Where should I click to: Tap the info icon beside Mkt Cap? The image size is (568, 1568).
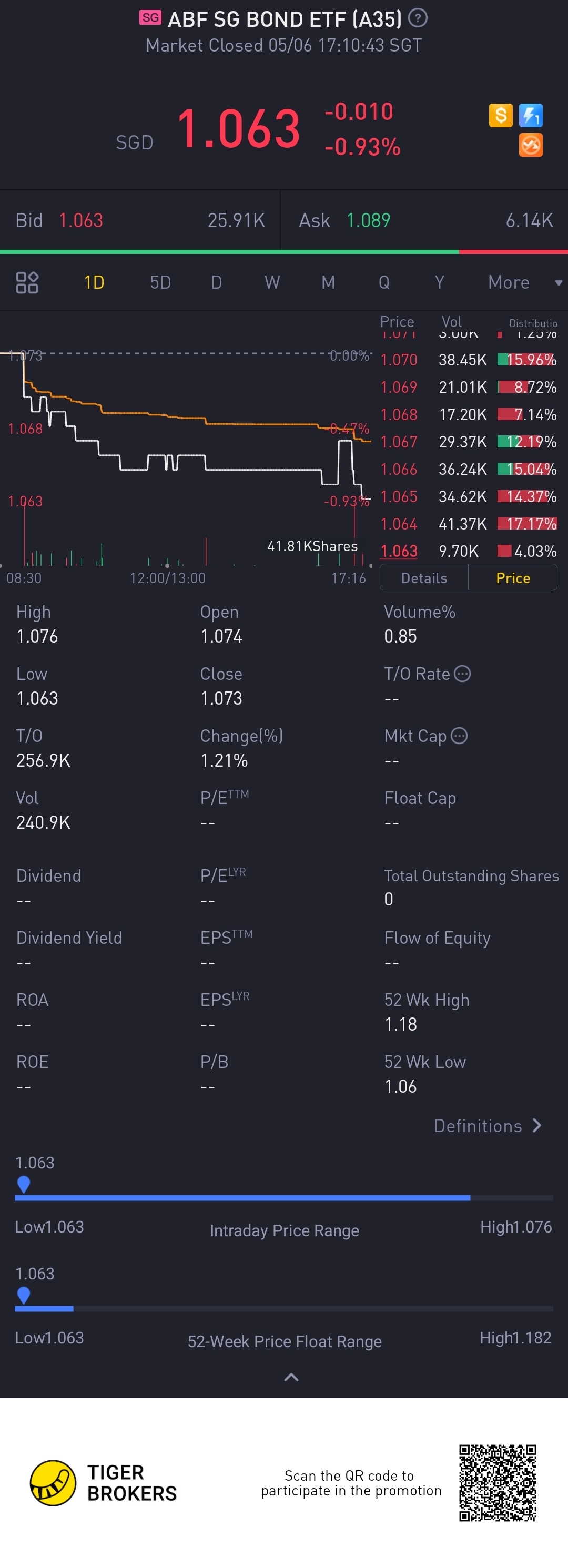click(x=459, y=736)
